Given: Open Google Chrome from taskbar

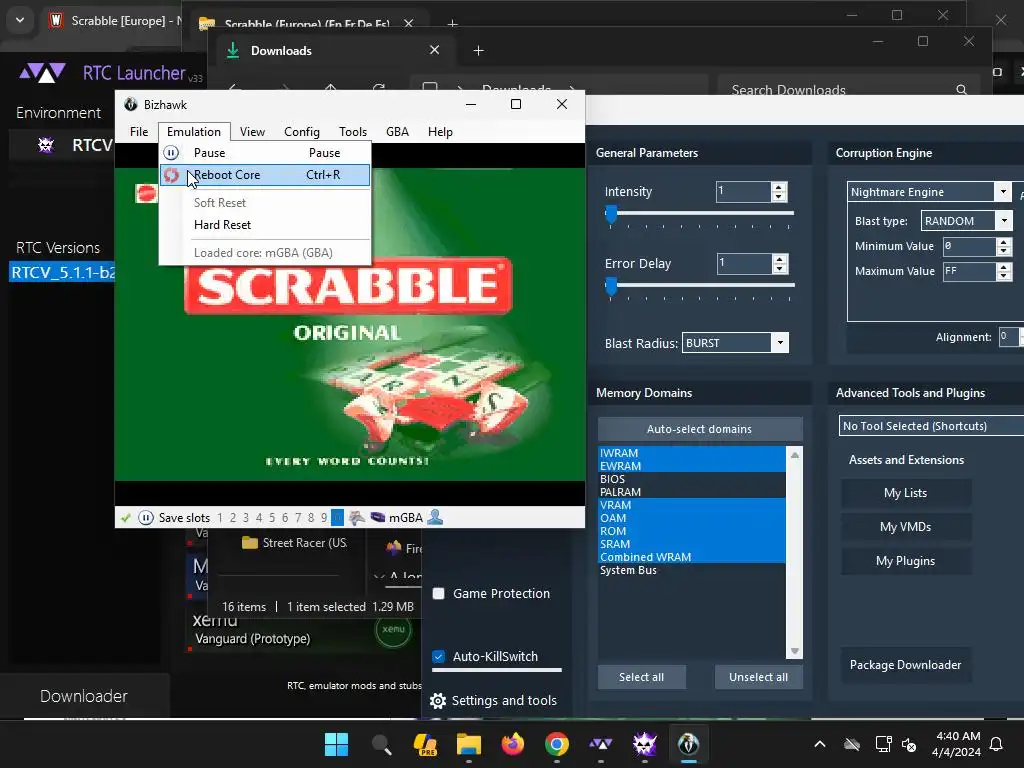Looking at the screenshot, I should (557, 744).
